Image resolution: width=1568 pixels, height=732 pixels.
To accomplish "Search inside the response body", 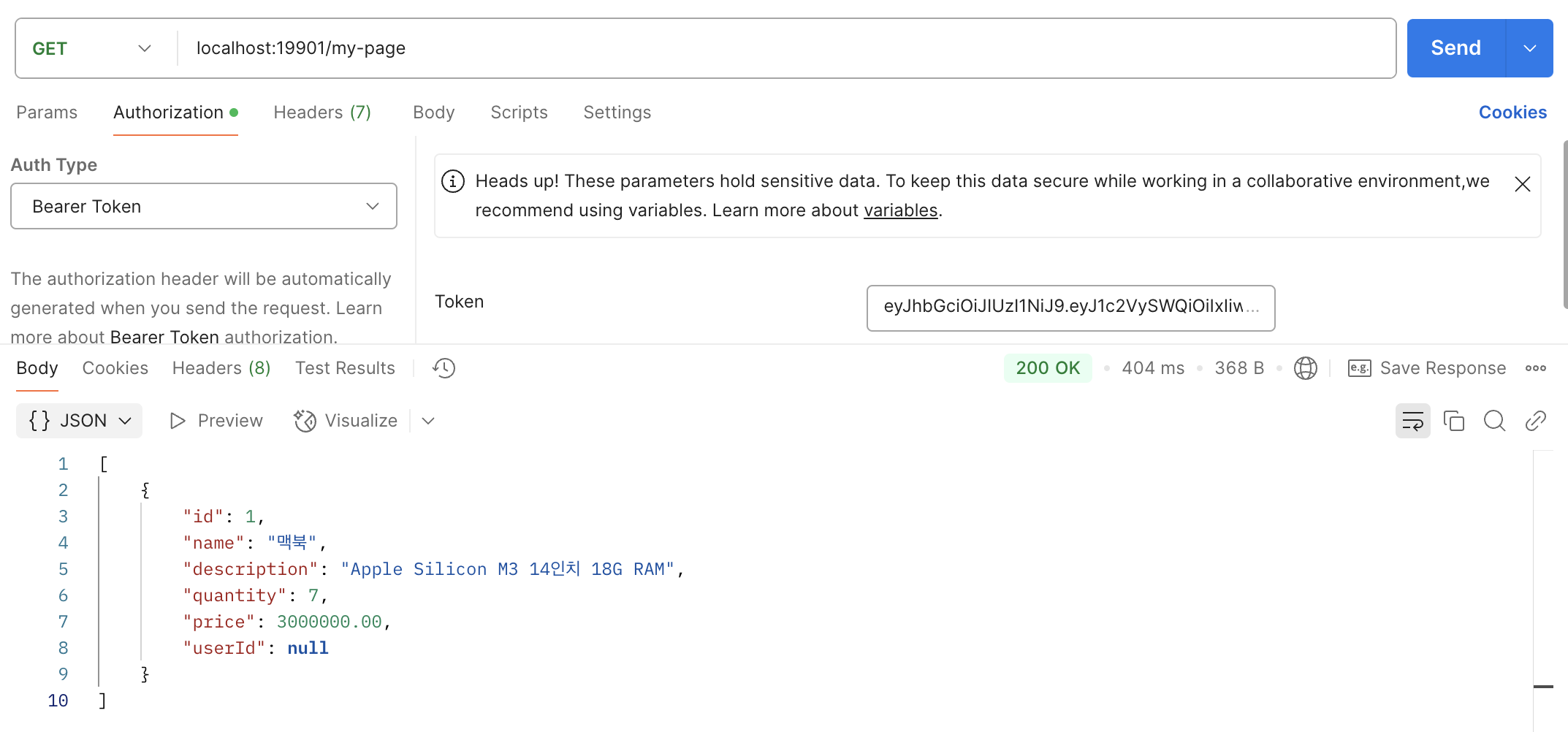I will 1494,421.
